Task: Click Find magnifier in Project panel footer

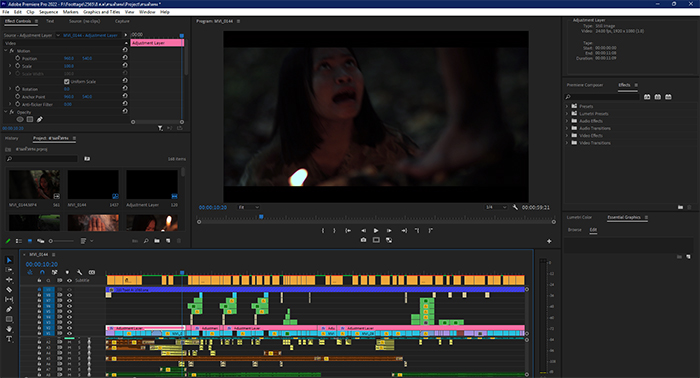Action: [146, 241]
